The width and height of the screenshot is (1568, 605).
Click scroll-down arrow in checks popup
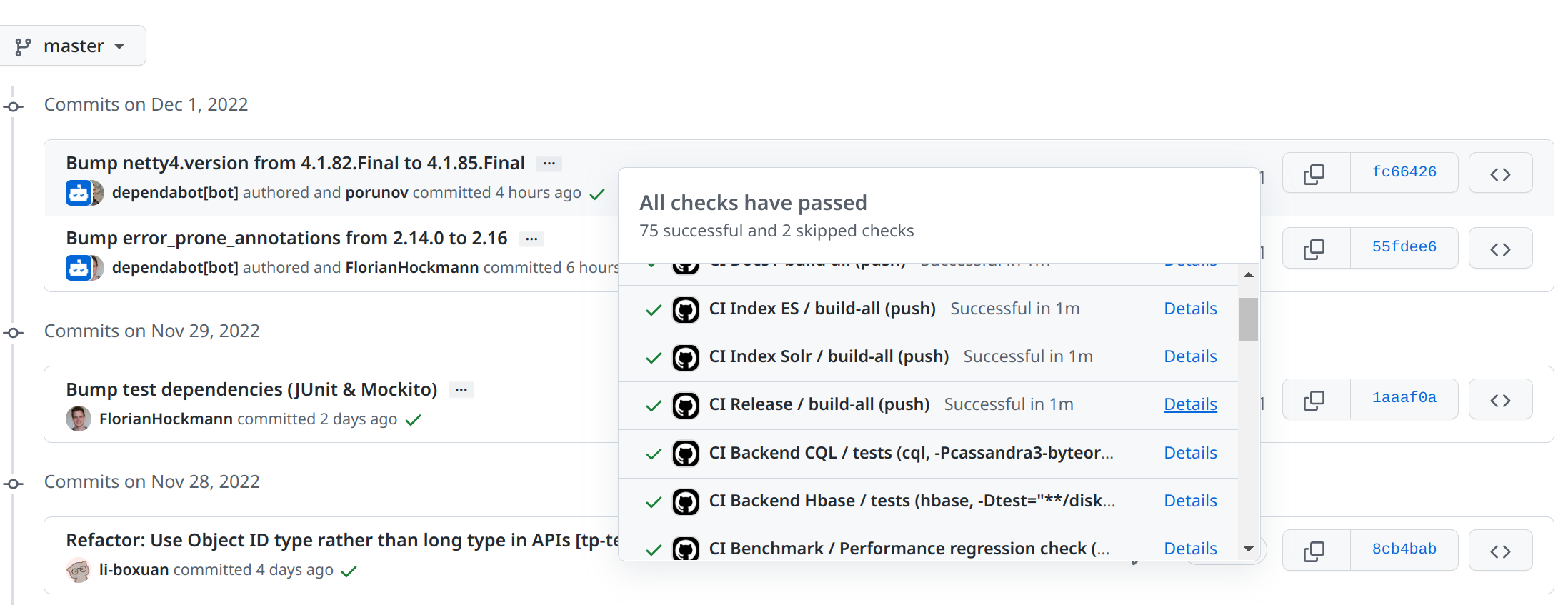(x=1249, y=549)
